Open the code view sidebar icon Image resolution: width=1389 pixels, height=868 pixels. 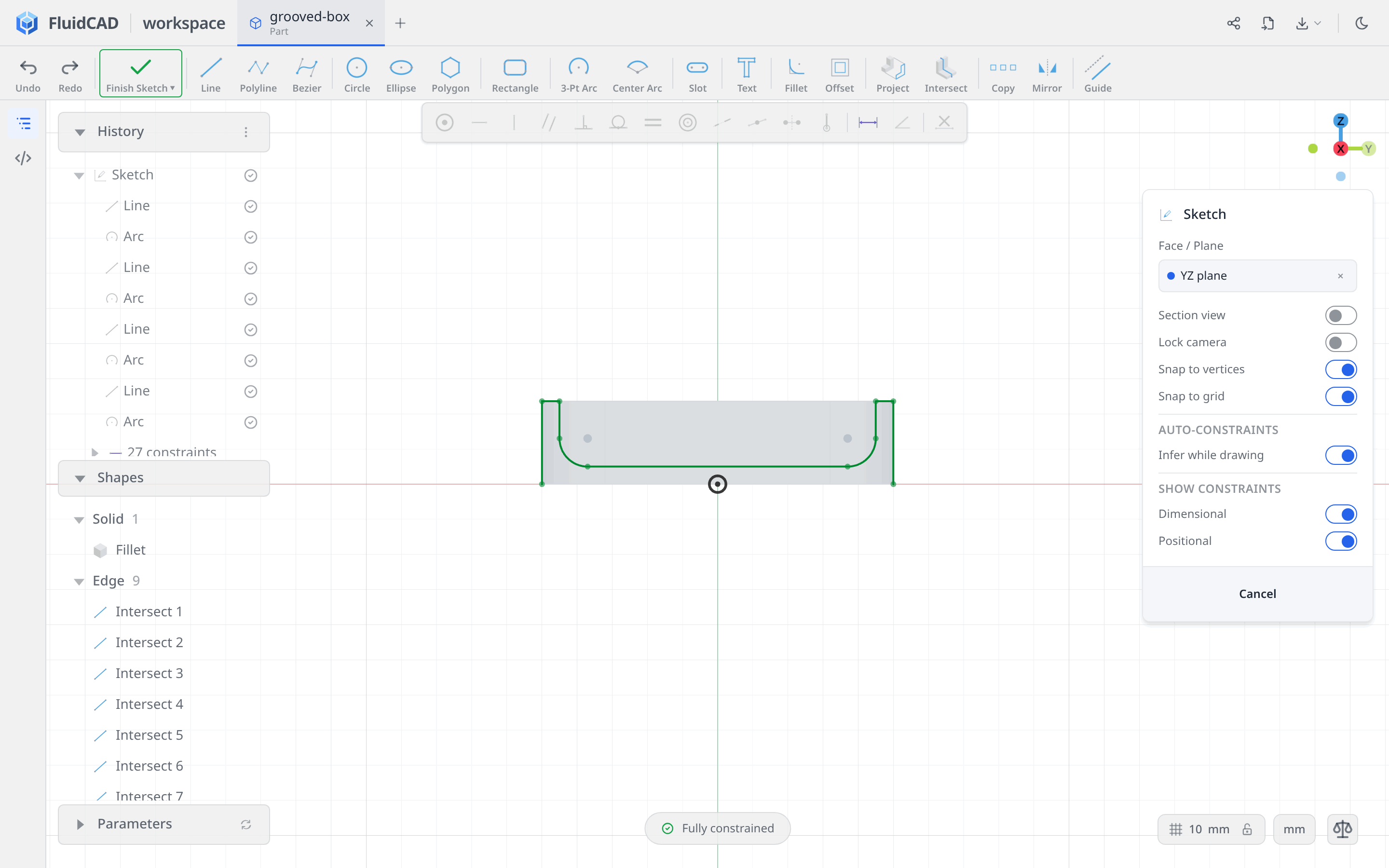click(24, 158)
